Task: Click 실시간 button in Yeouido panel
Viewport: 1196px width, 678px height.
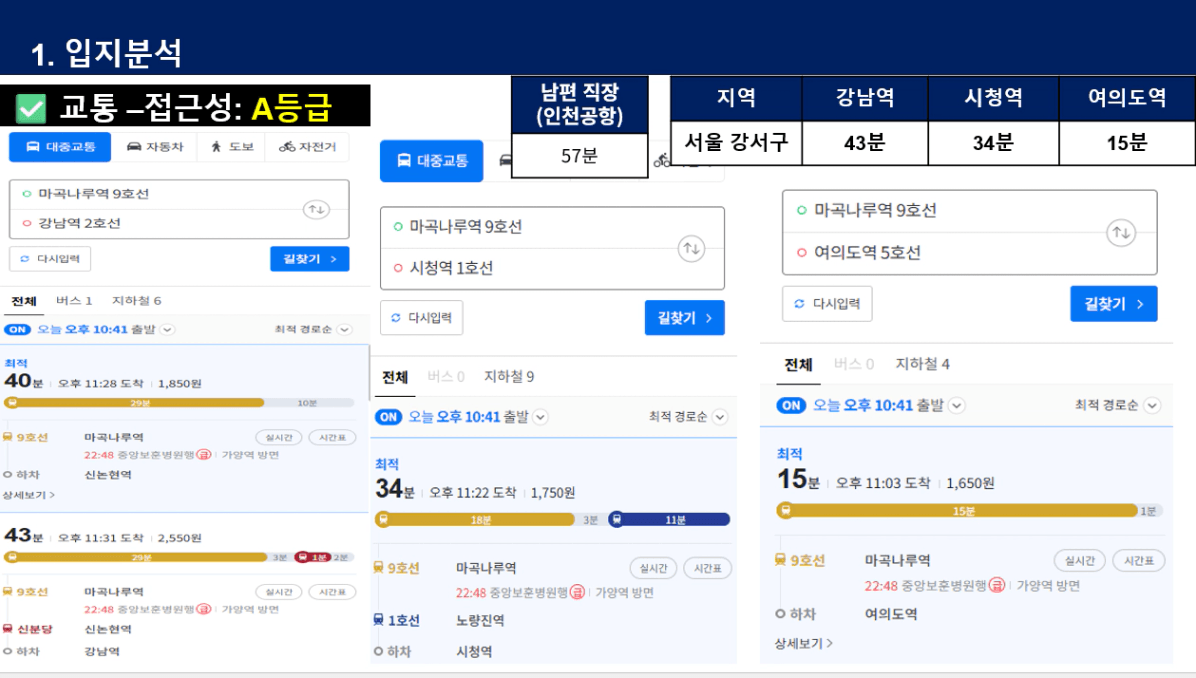Action: point(1079,561)
